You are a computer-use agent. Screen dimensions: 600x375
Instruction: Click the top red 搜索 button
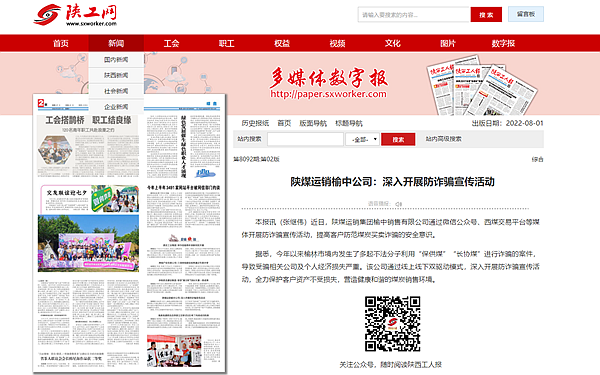click(x=486, y=15)
